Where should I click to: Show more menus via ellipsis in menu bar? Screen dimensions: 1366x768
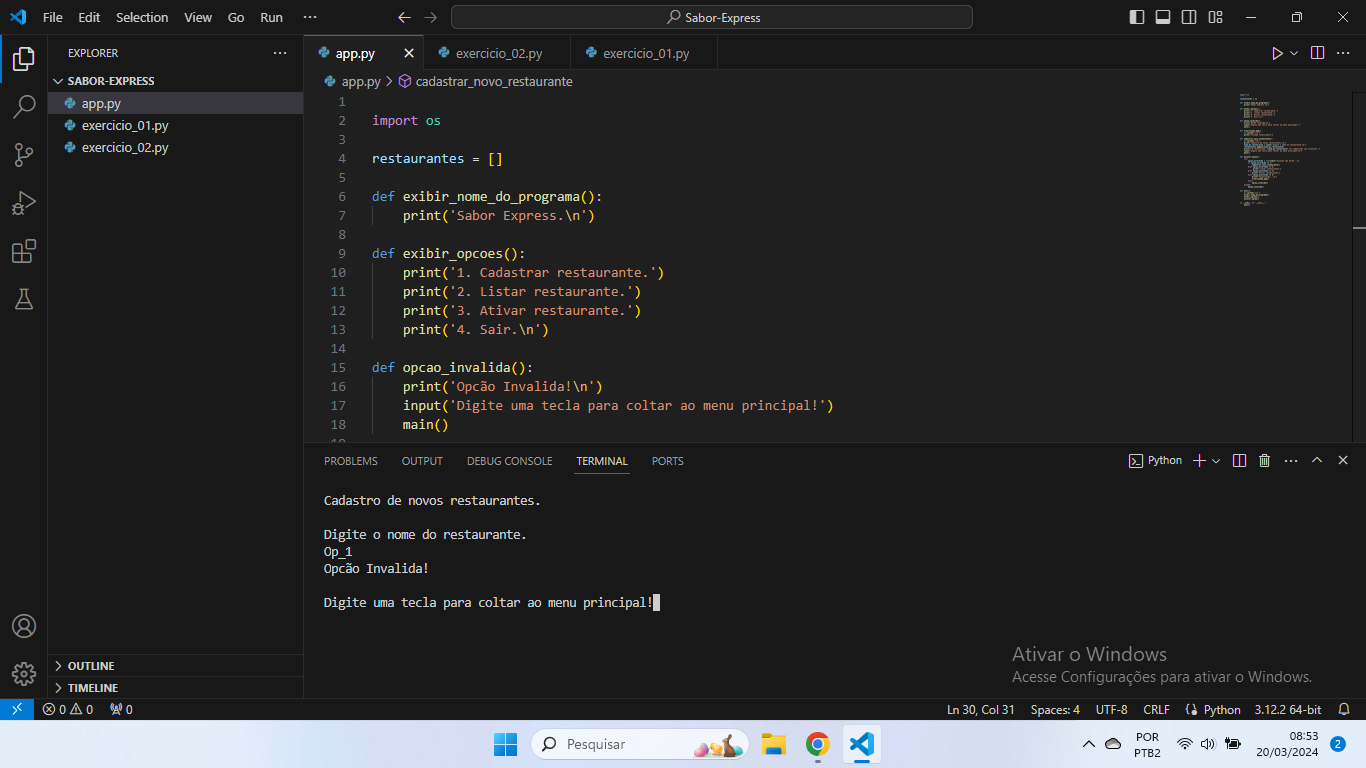(310, 17)
